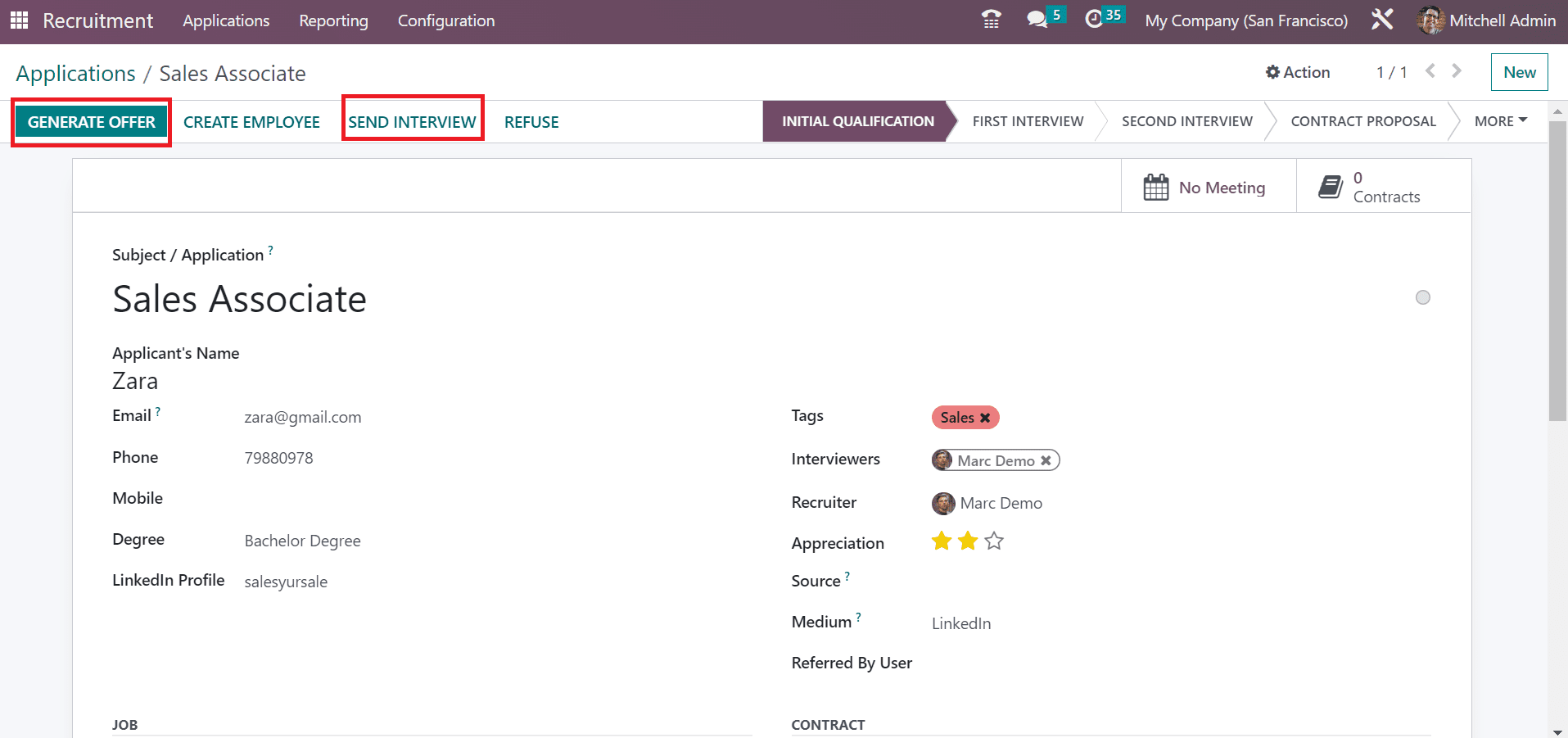This screenshot has width=1568, height=738.
Task: Click the Generate Offer button
Action: (91, 122)
